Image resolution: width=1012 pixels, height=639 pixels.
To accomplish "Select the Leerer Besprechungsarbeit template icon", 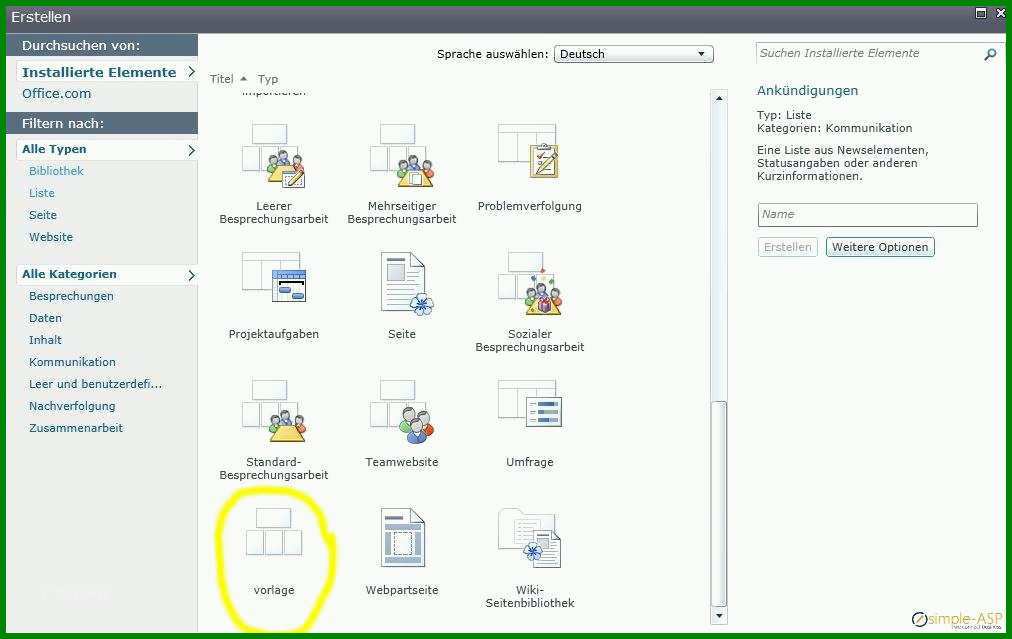I will [274, 156].
